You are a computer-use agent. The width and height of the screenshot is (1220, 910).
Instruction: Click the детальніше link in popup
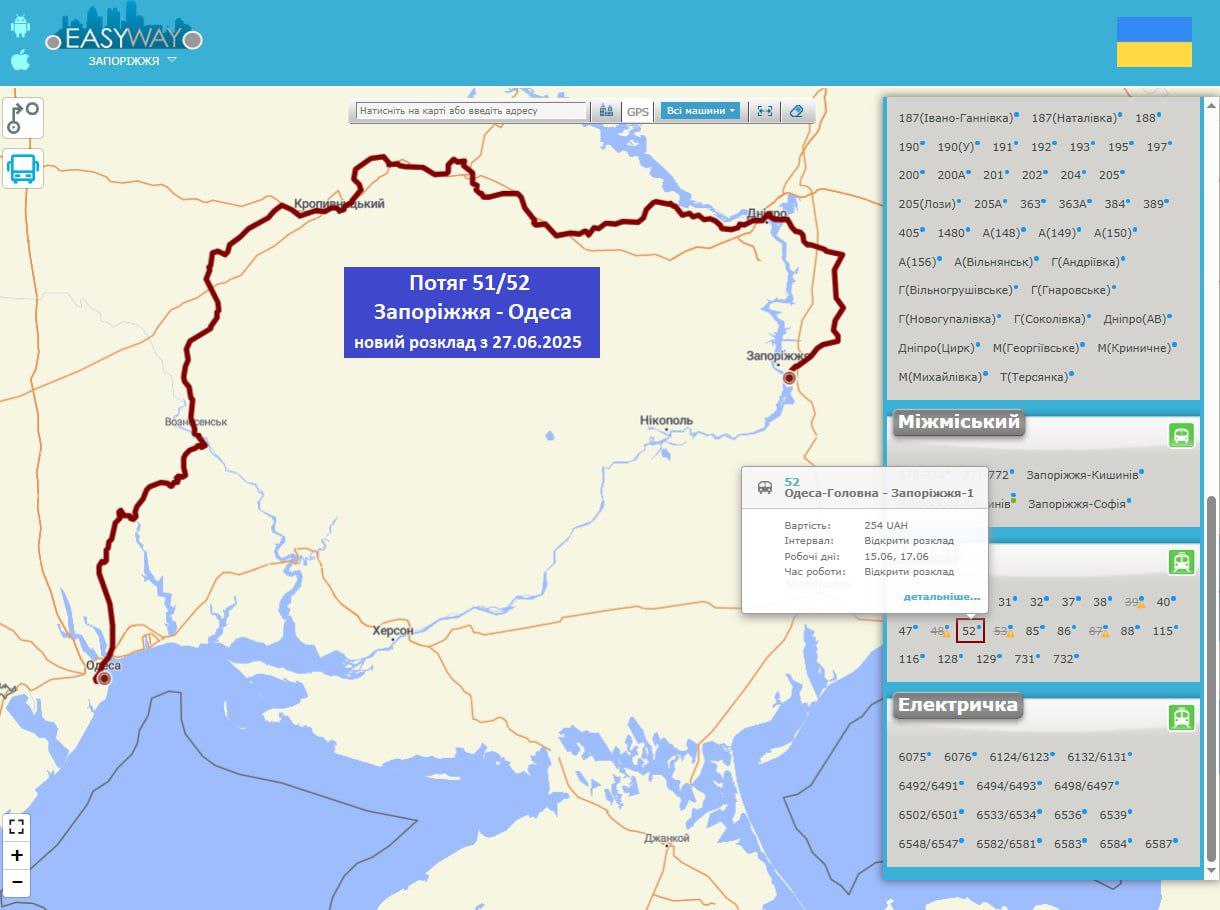[x=941, y=597]
